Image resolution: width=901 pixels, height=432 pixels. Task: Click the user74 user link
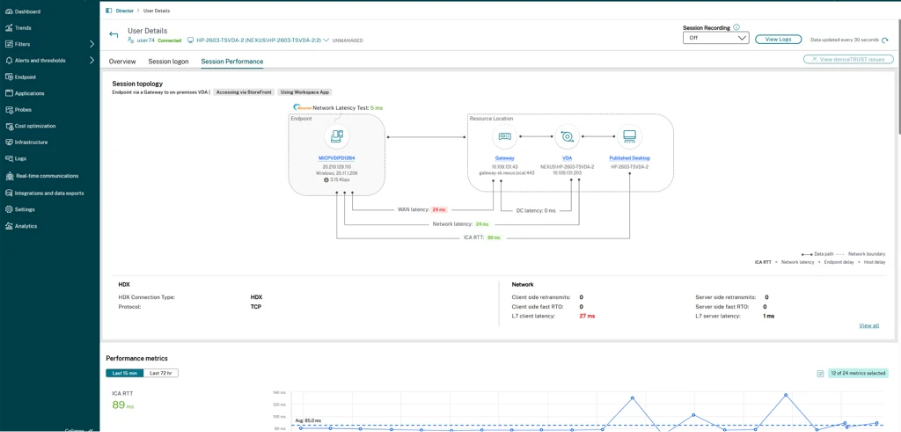tap(147, 41)
